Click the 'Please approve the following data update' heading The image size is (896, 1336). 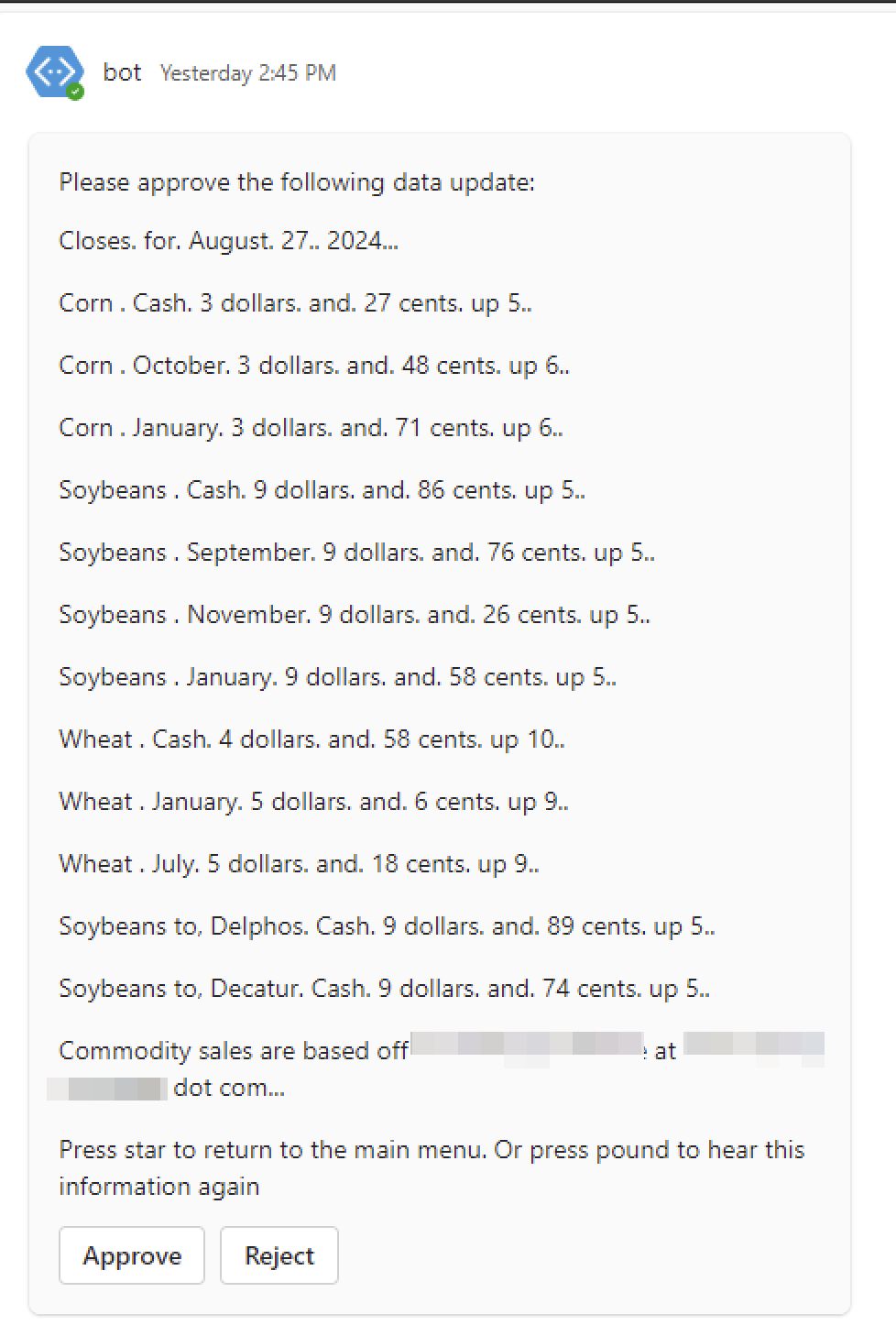tap(297, 182)
